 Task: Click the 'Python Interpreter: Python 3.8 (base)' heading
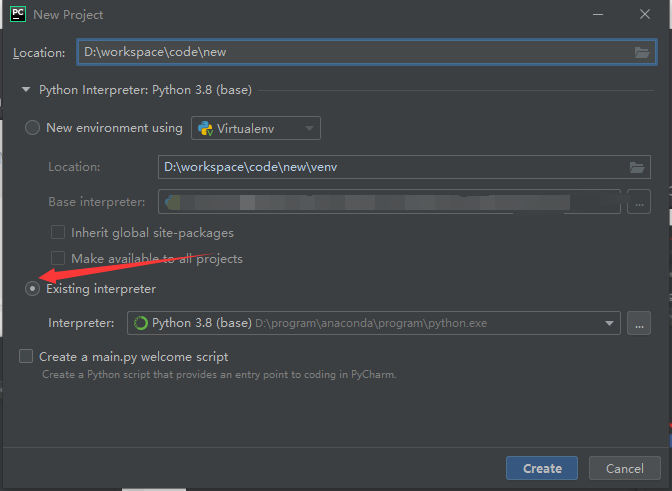pos(145,90)
